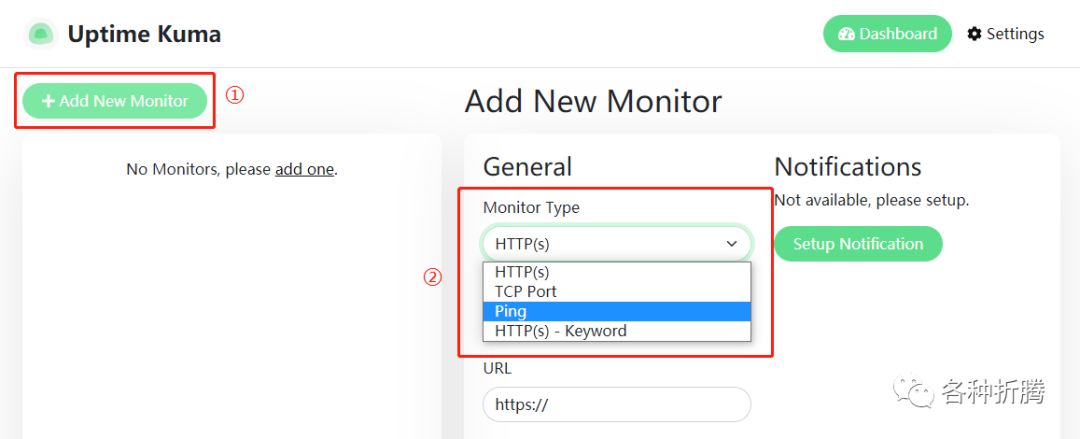Click the Uptime Kuma green logo icon
This screenshot has width=1080, height=439.
41,34
